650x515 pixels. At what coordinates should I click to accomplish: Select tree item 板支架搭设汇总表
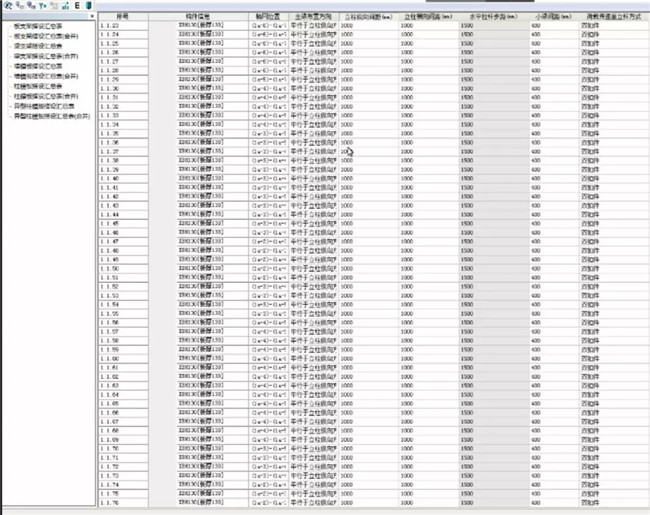(38, 26)
